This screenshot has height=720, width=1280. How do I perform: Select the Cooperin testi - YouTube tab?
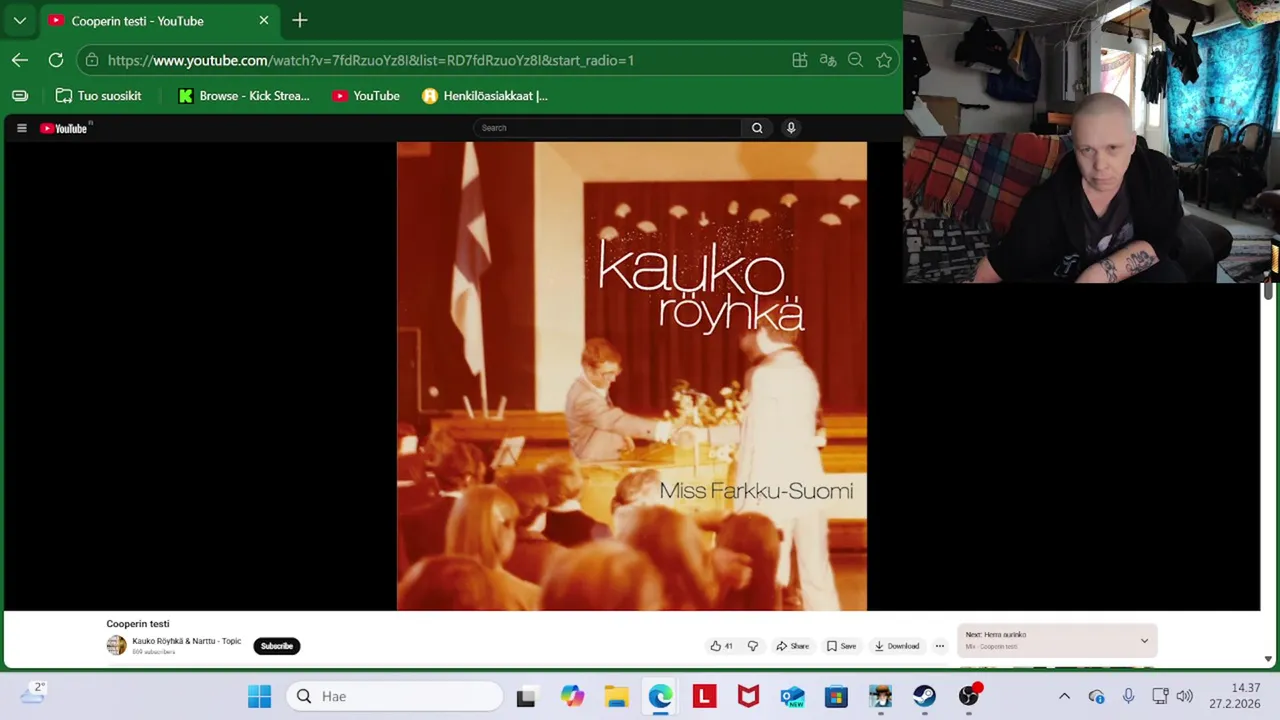(158, 20)
